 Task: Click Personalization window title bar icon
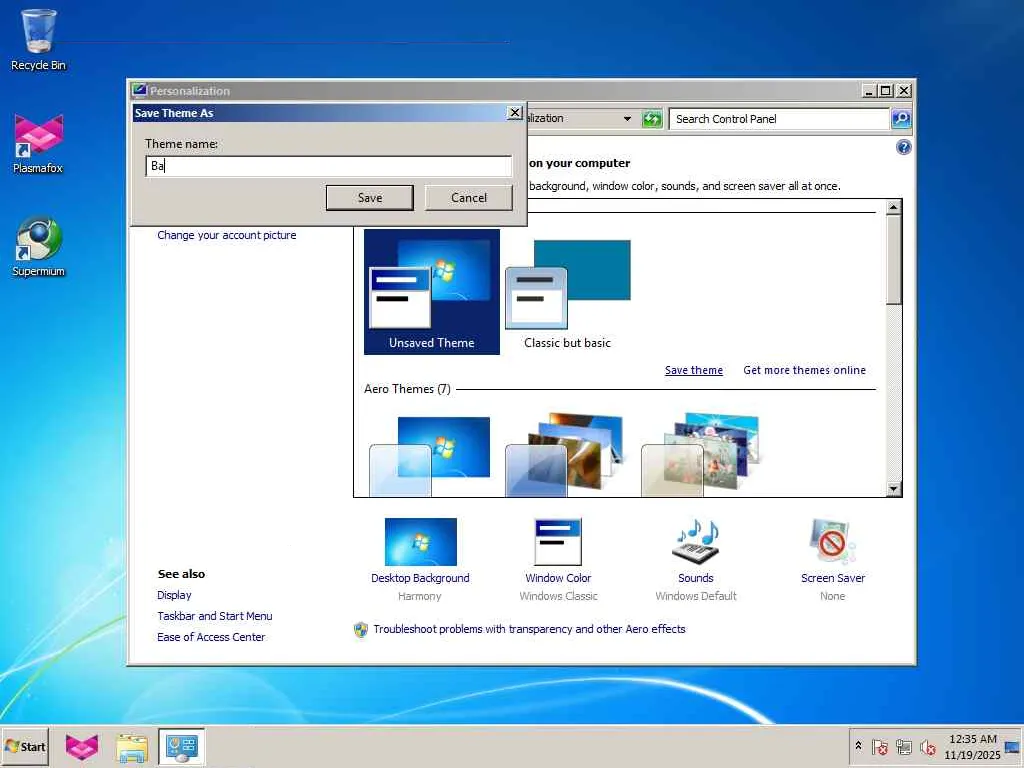tap(139, 90)
